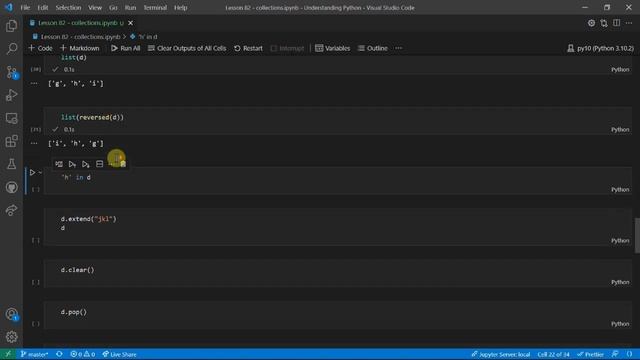Open the Run menu
The height and width of the screenshot is (360, 640).
coord(130,8)
